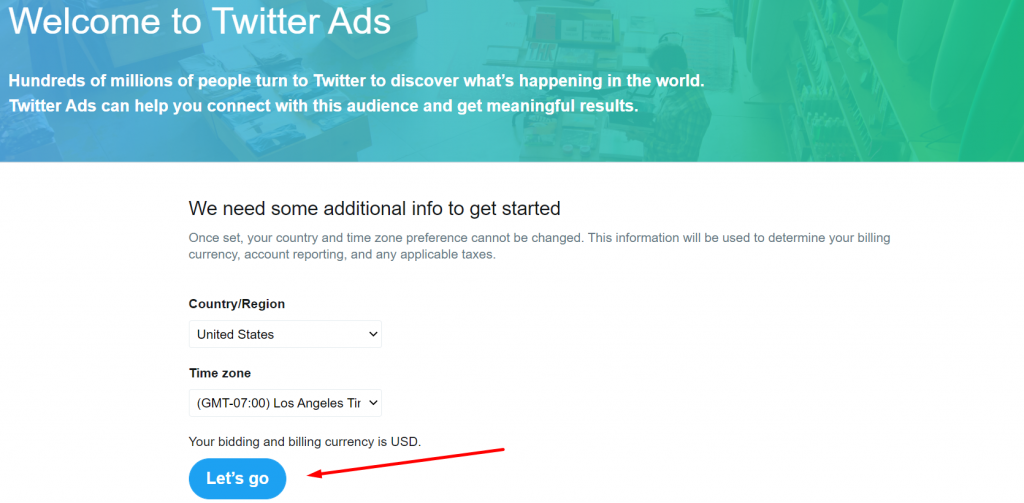
Task: Click the '(GMT-07:00)' time zone value text
Action: pos(233,404)
